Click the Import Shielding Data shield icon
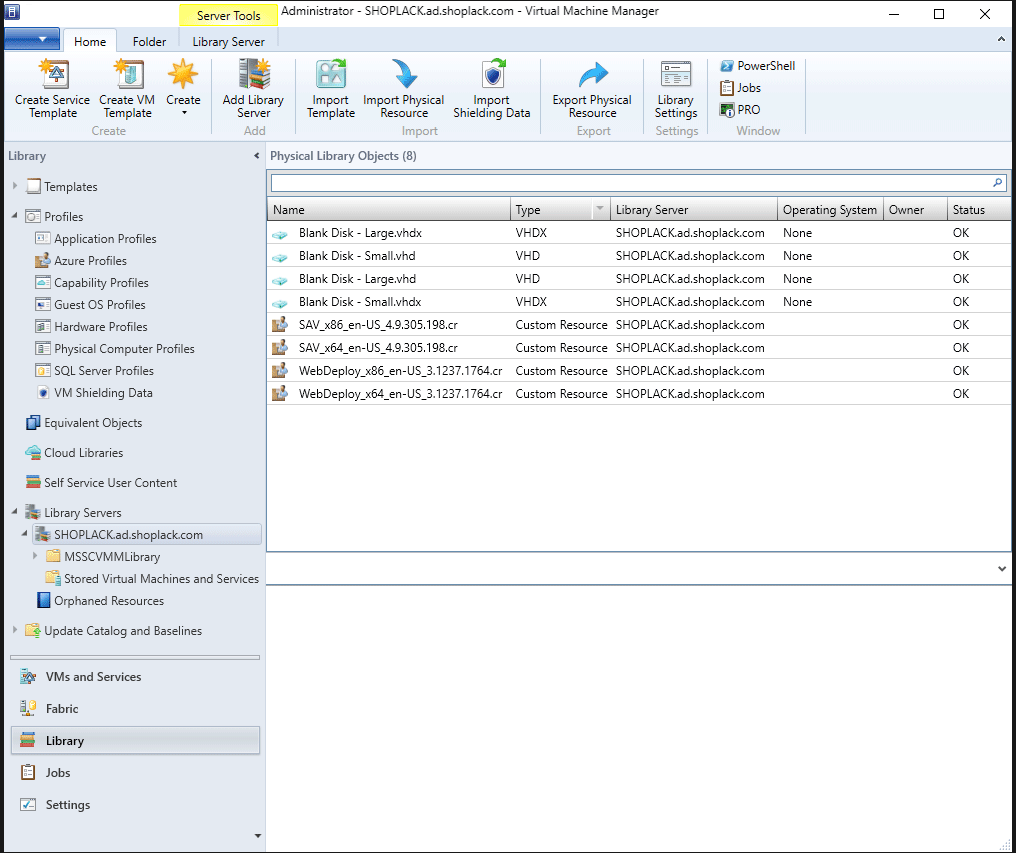This screenshot has height=853, width=1016. [x=492, y=75]
